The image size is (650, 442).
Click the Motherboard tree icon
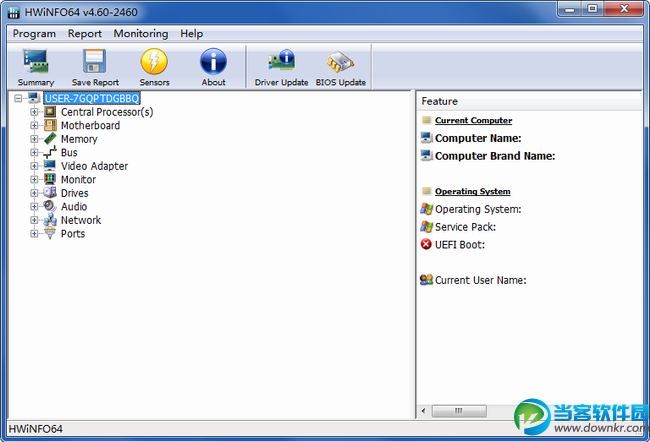[50, 125]
